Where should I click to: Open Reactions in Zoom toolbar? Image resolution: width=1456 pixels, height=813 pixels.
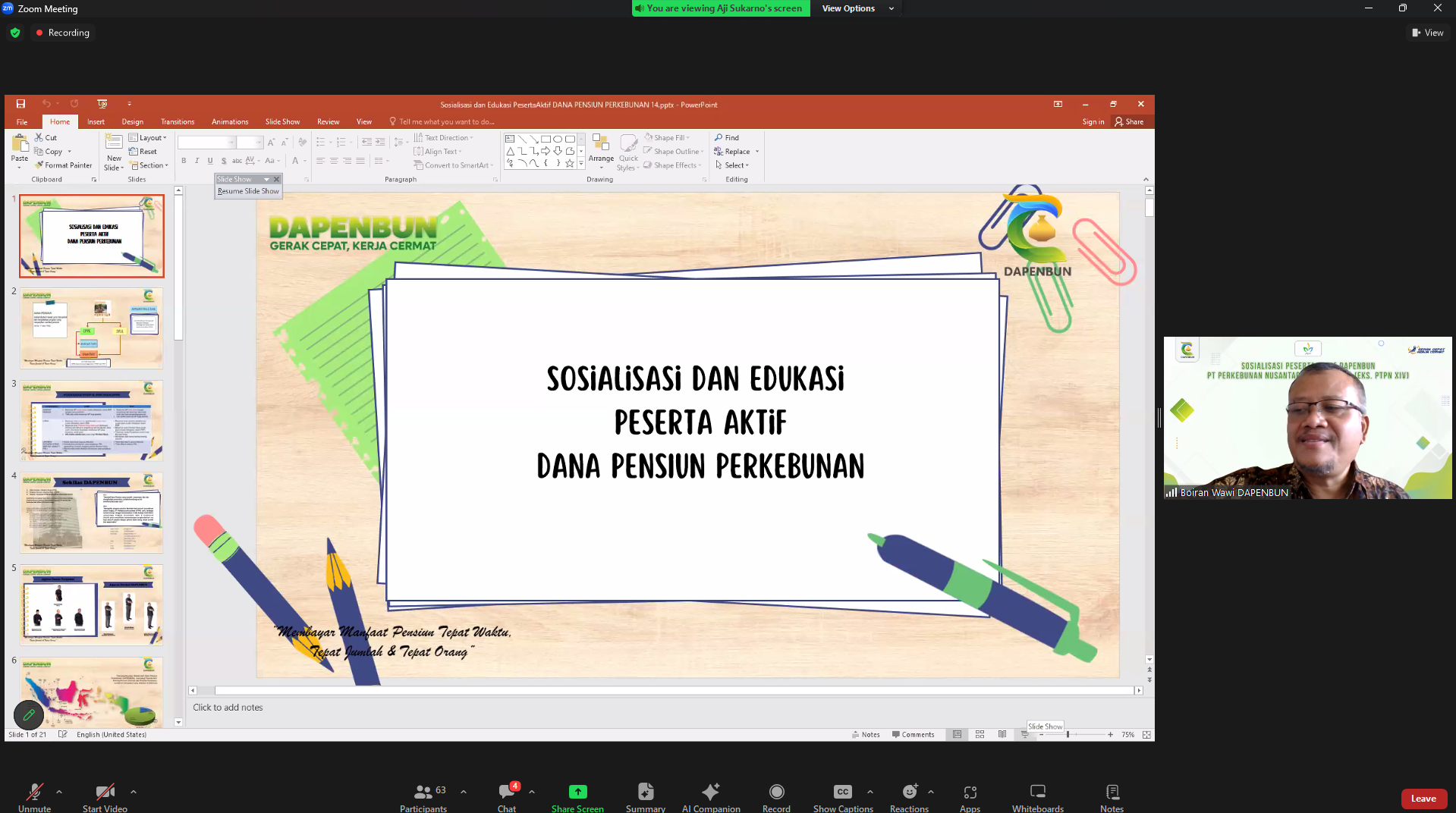(909, 797)
